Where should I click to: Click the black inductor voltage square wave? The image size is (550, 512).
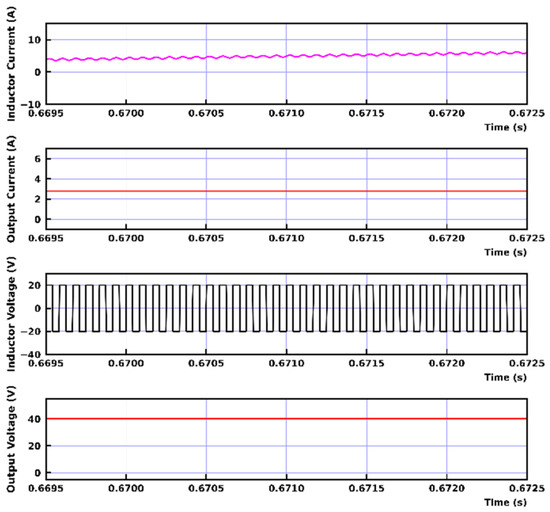pos(286,308)
